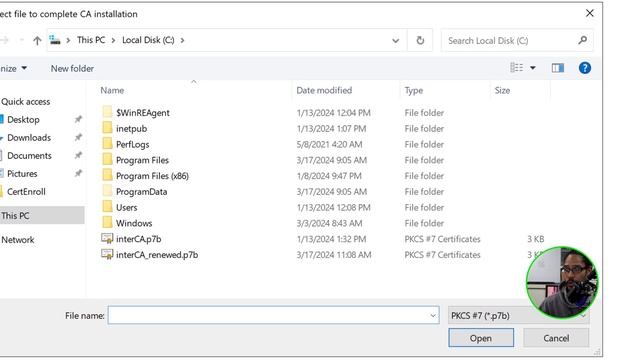Select Pictures in navigation pane
The width and height of the screenshot is (640, 360).
pos(22,173)
